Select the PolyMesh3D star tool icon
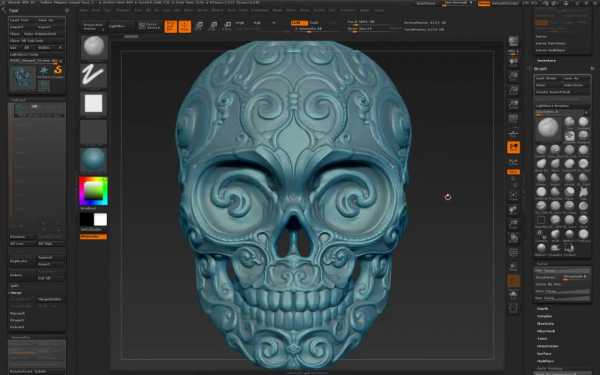This screenshot has height=375, width=600. [x=44, y=71]
